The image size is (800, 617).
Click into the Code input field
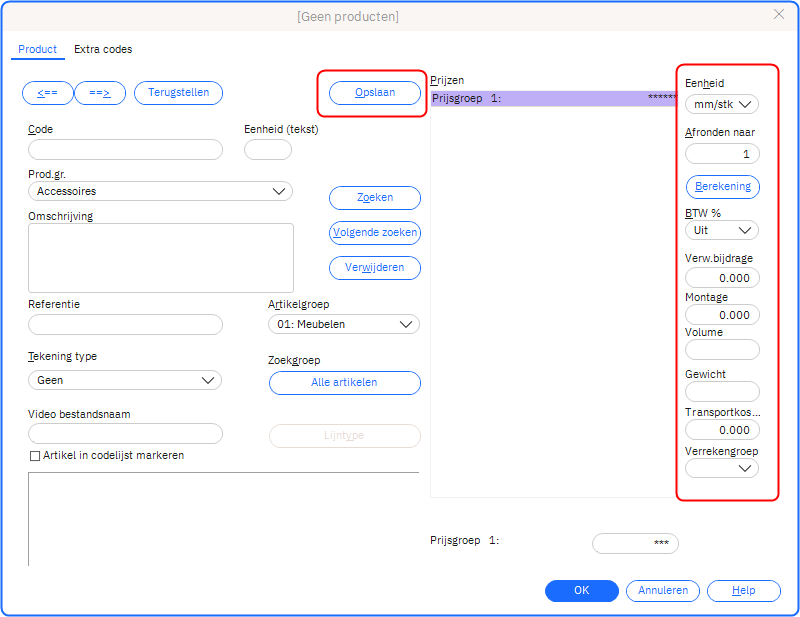tap(125, 150)
